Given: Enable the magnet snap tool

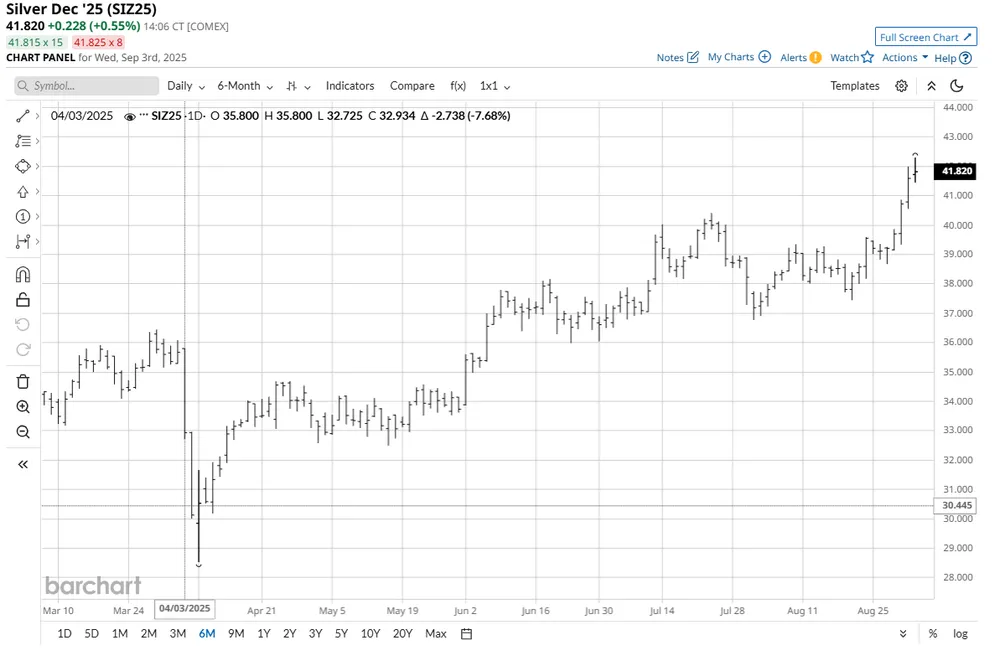Looking at the screenshot, I should (22, 273).
